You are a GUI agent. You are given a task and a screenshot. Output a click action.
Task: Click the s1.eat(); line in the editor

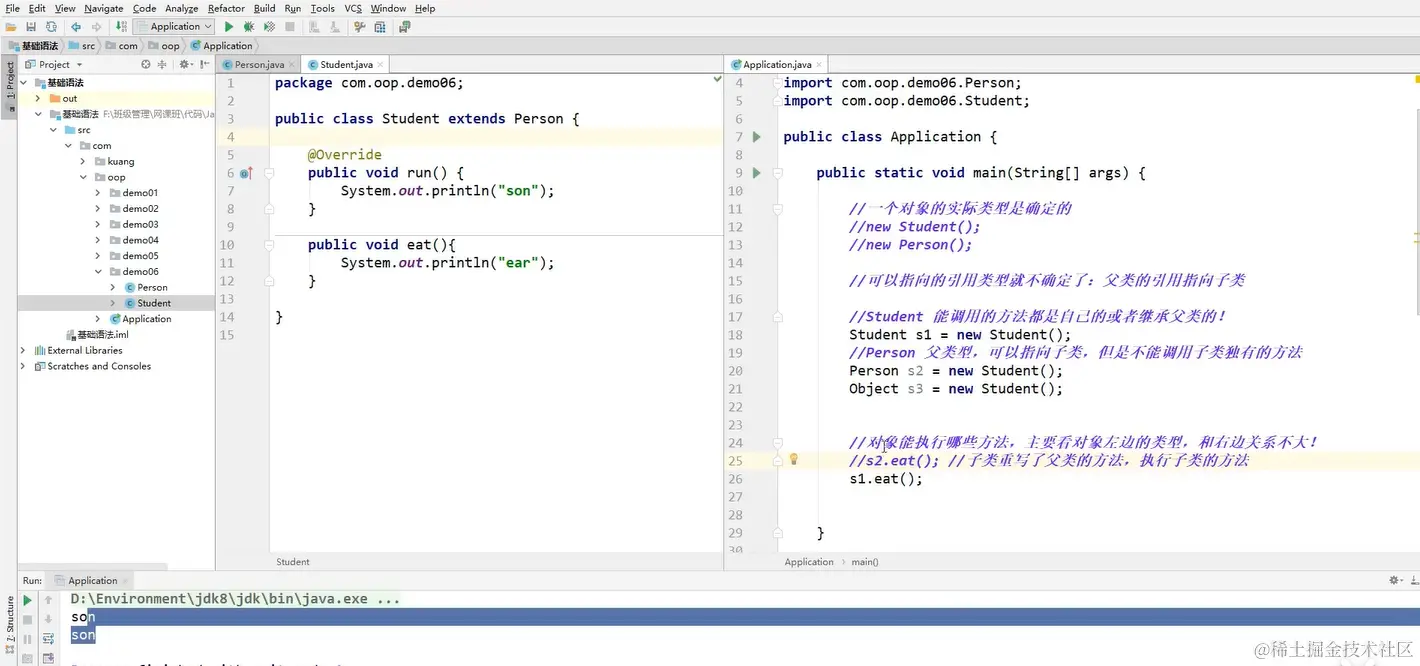(886, 479)
